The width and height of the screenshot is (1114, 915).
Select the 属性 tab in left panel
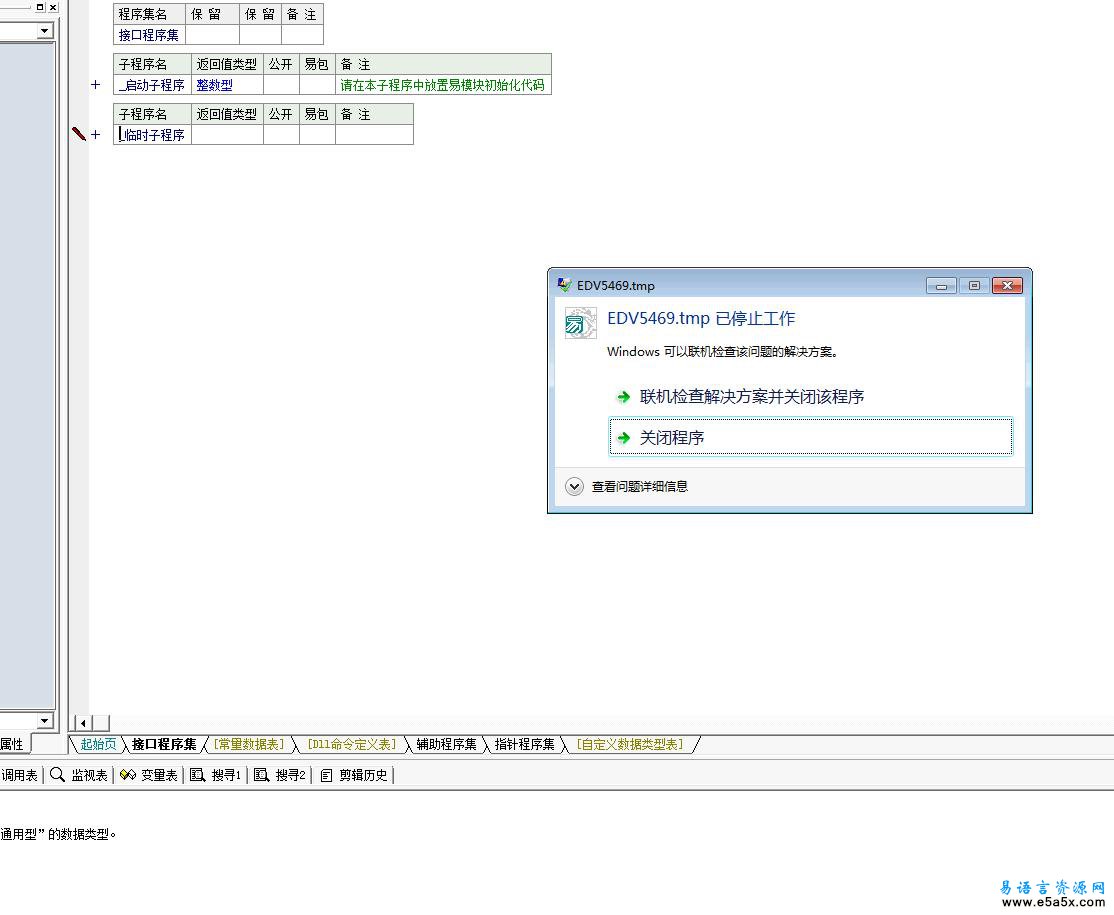pyautogui.click(x=12, y=744)
